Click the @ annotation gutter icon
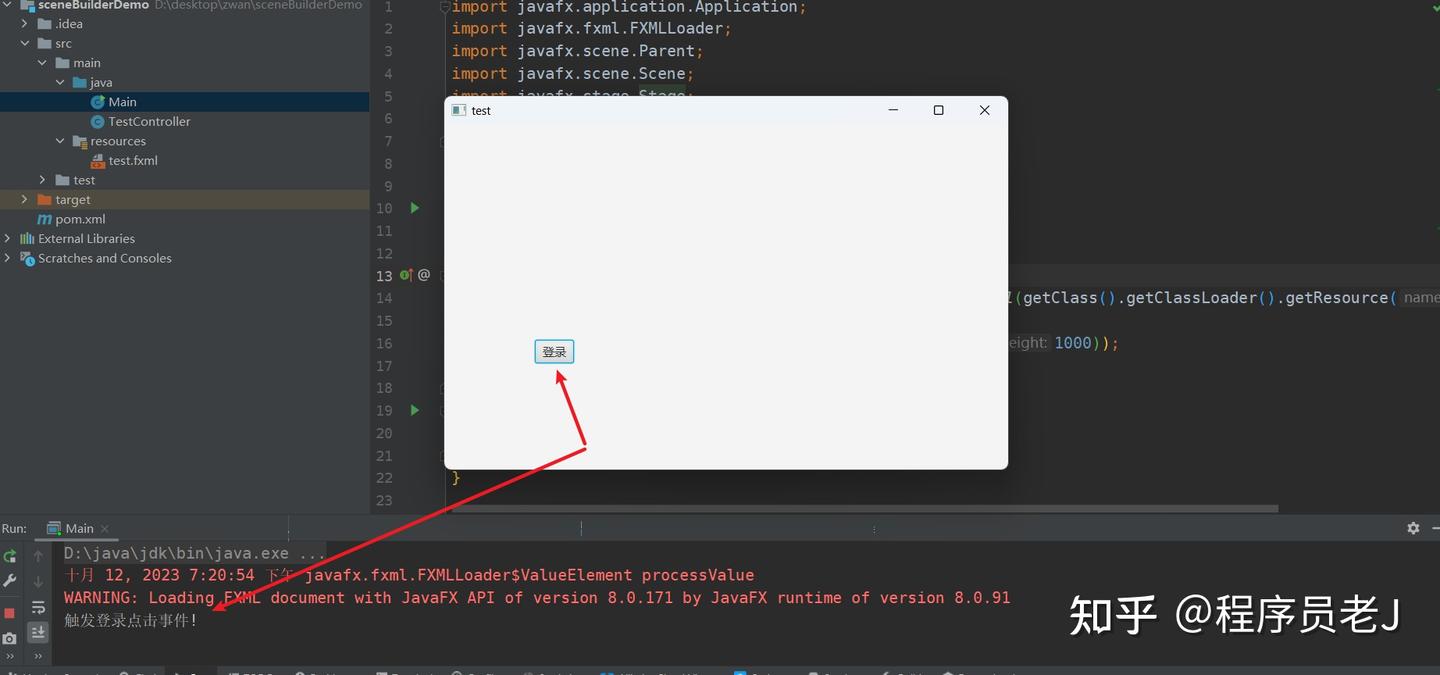 pos(424,274)
